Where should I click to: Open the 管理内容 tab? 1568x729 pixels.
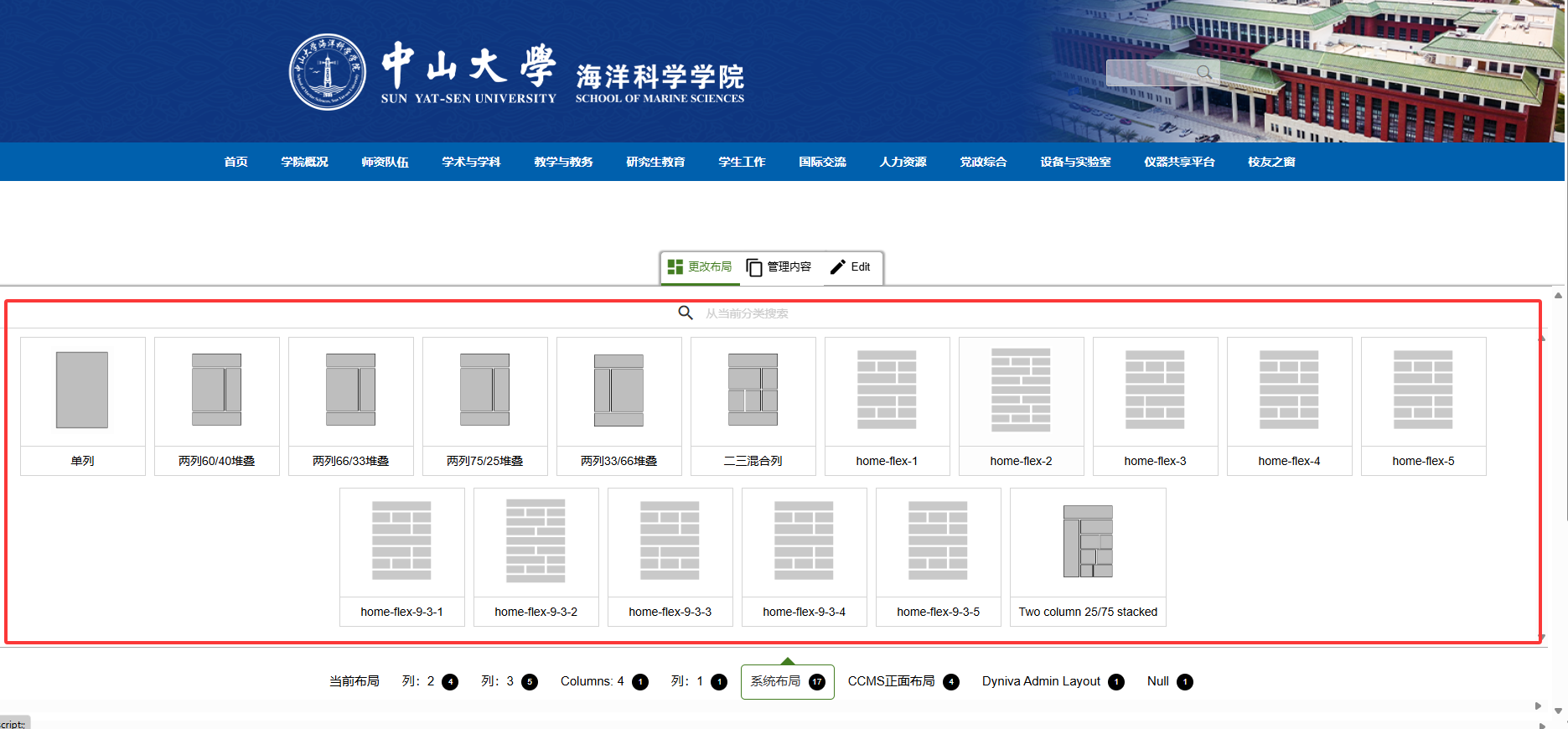(779, 267)
